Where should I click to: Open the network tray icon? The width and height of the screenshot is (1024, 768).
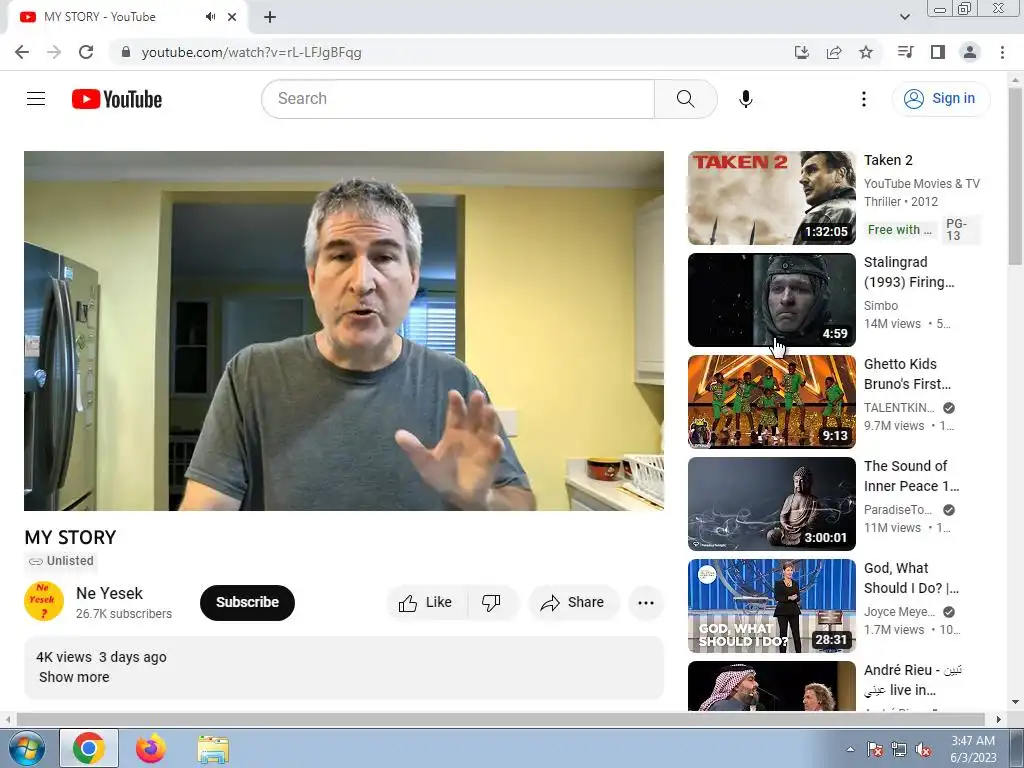point(899,749)
